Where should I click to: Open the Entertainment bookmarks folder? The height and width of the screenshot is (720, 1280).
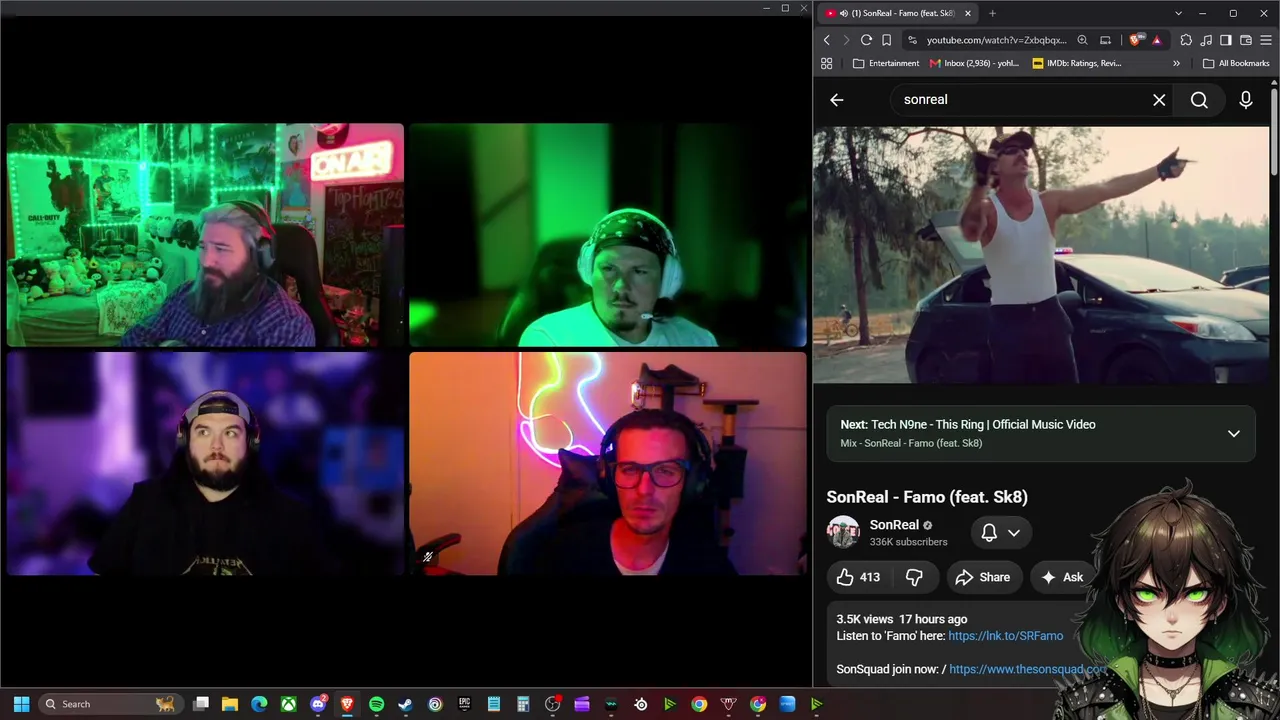[x=886, y=63]
